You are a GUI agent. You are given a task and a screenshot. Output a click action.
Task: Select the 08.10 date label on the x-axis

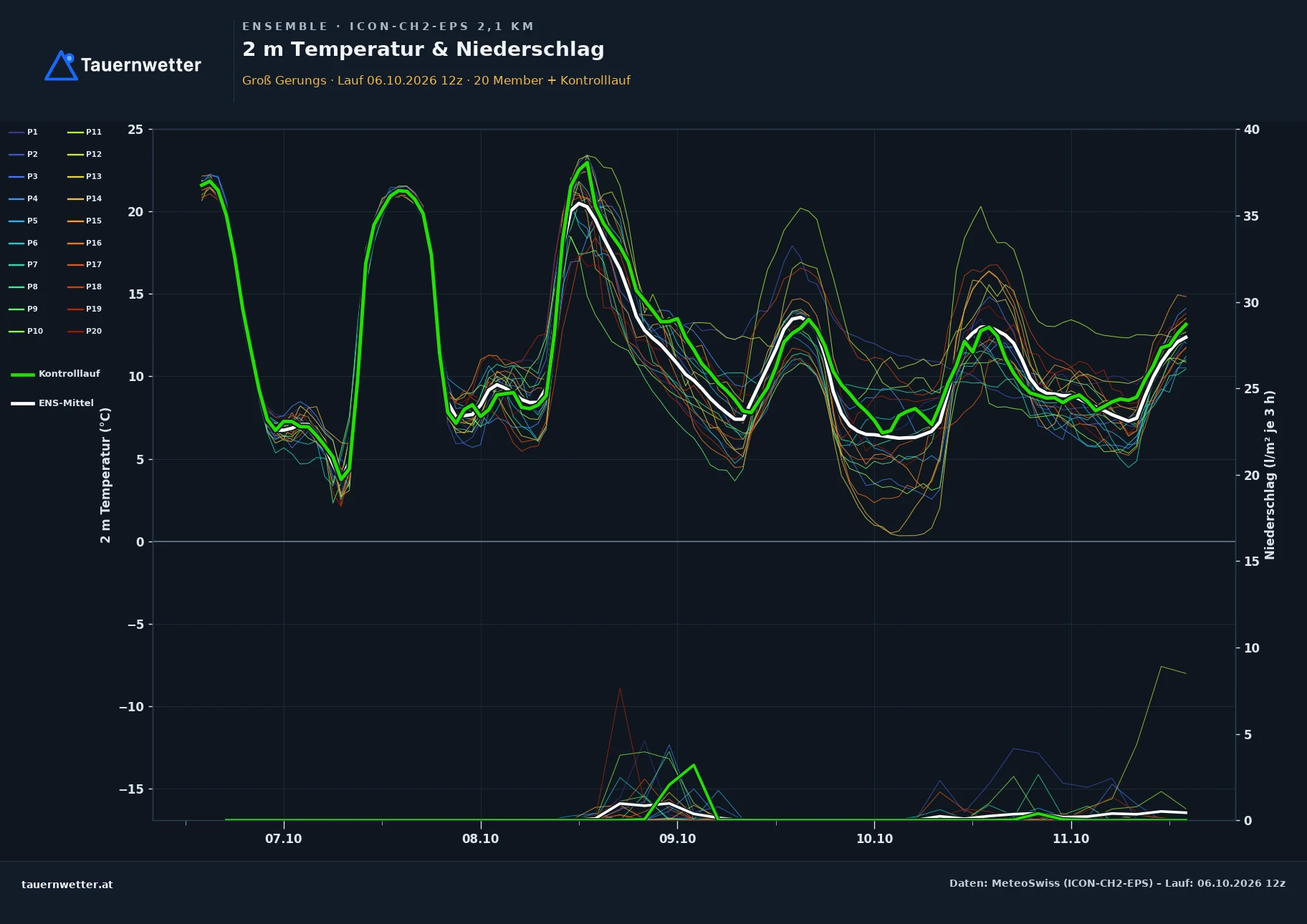pyautogui.click(x=480, y=839)
